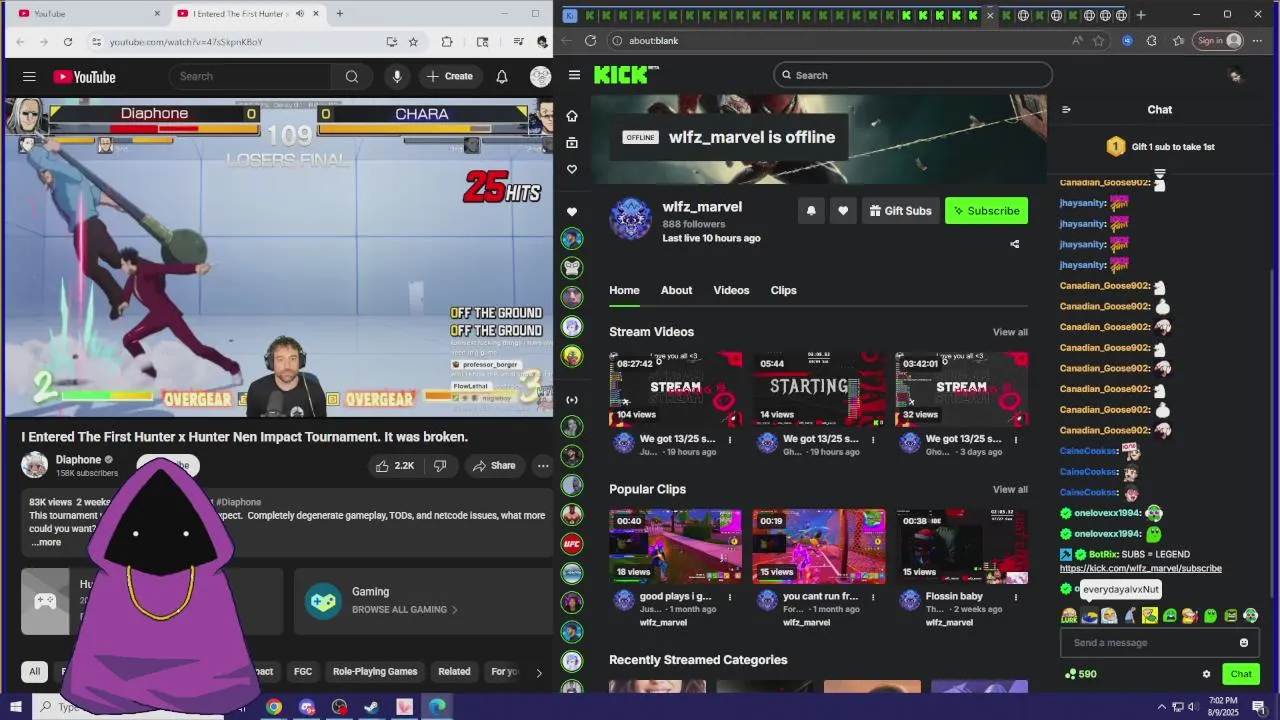Click the Gift Subs button
The height and width of the screenshot is (720, 1280).
pos(900,211)
